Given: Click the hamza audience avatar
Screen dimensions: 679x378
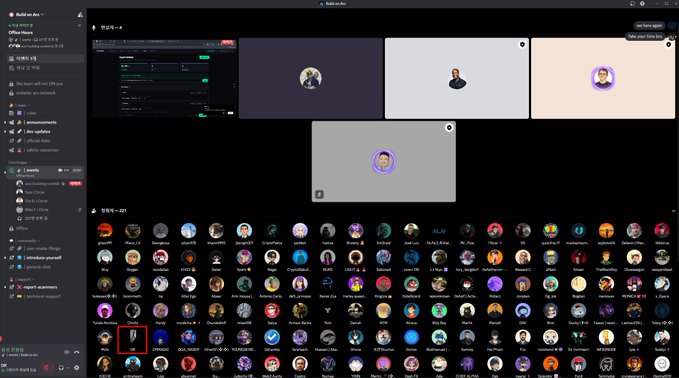Looking at the screenshot, I should click(328, 231).
